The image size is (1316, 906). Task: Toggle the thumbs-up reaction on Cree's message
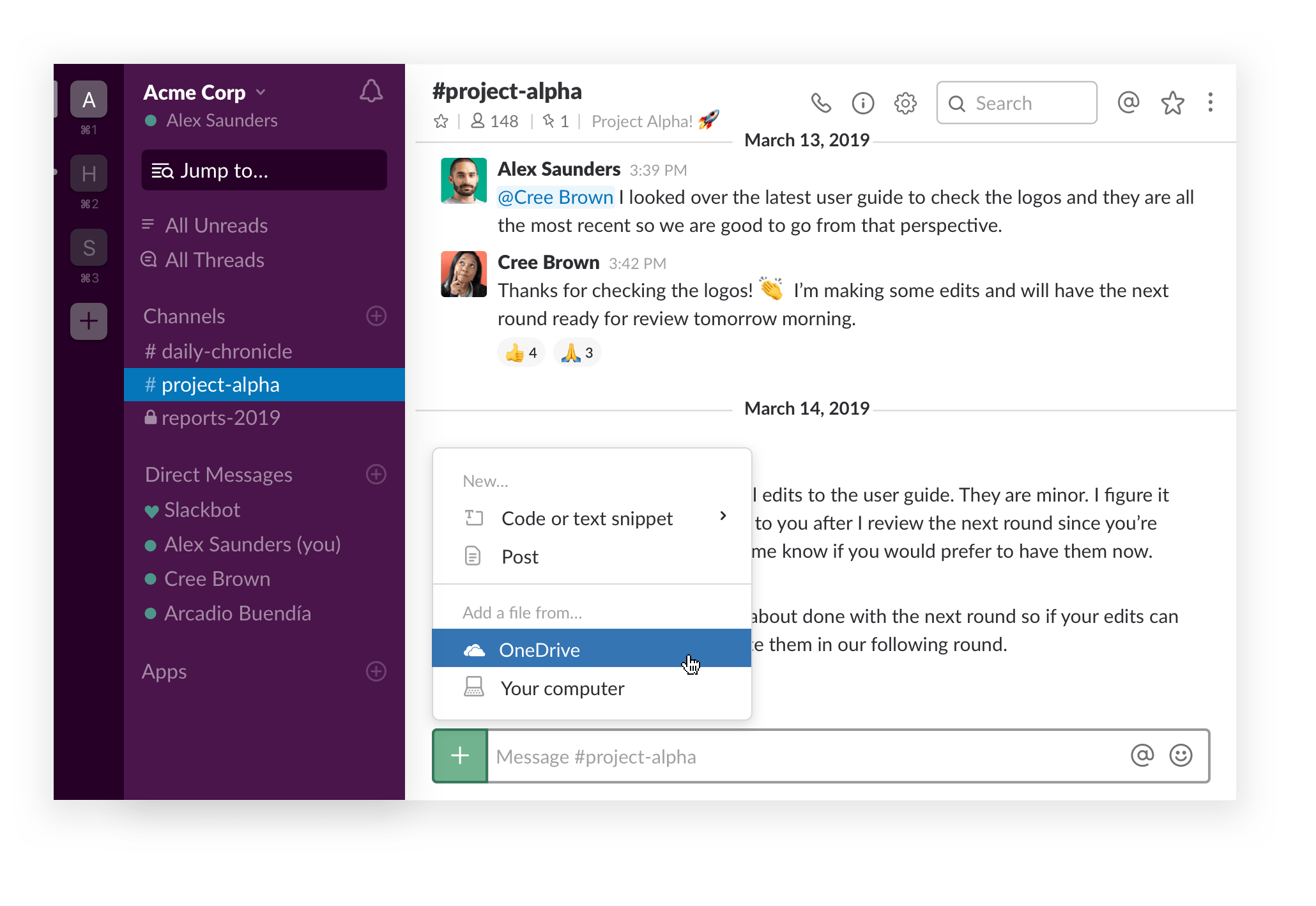pyautogui.click(x=521, y=352)
